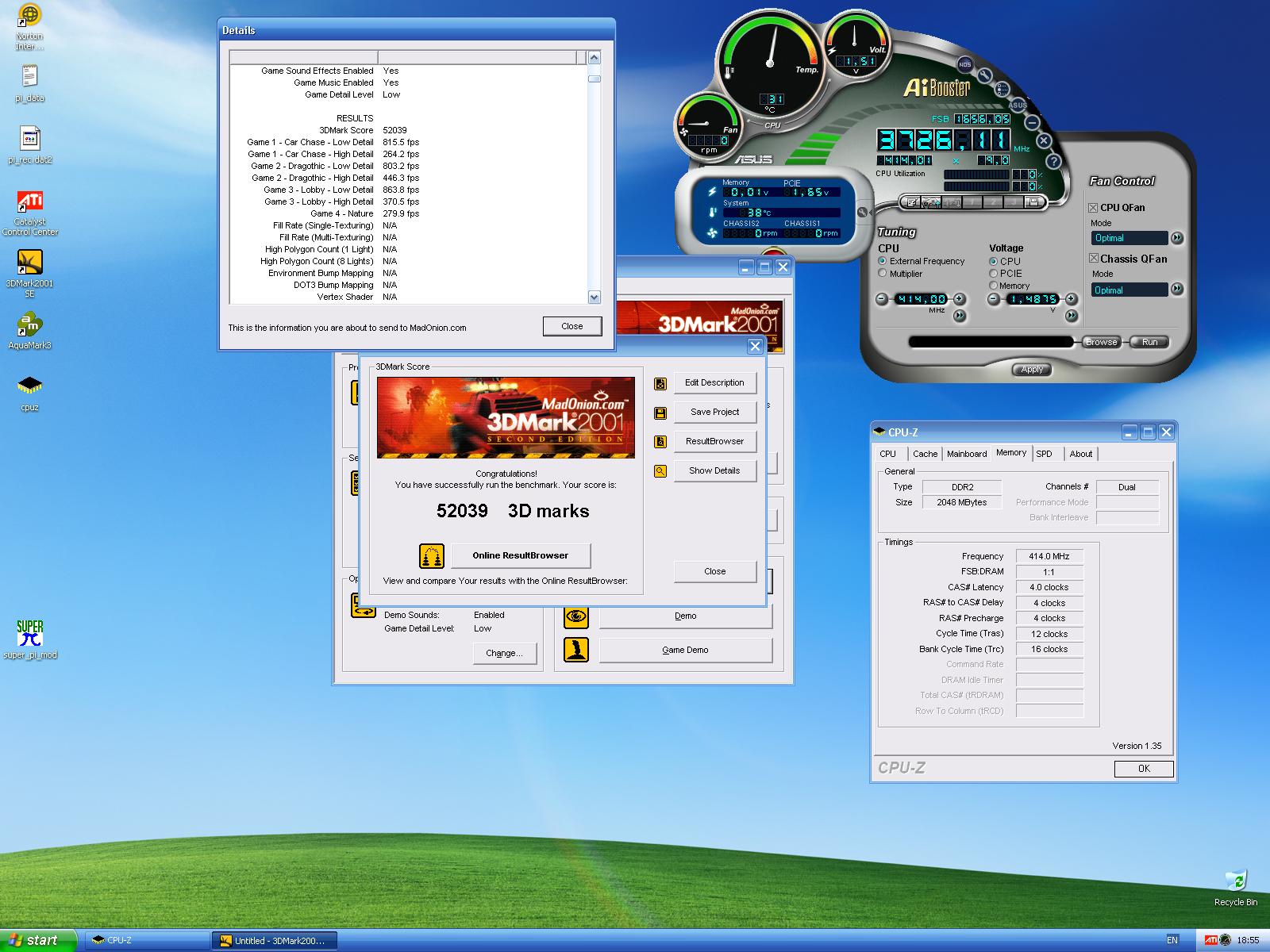Click Online ResultBrowser button

tap(521, 555)
